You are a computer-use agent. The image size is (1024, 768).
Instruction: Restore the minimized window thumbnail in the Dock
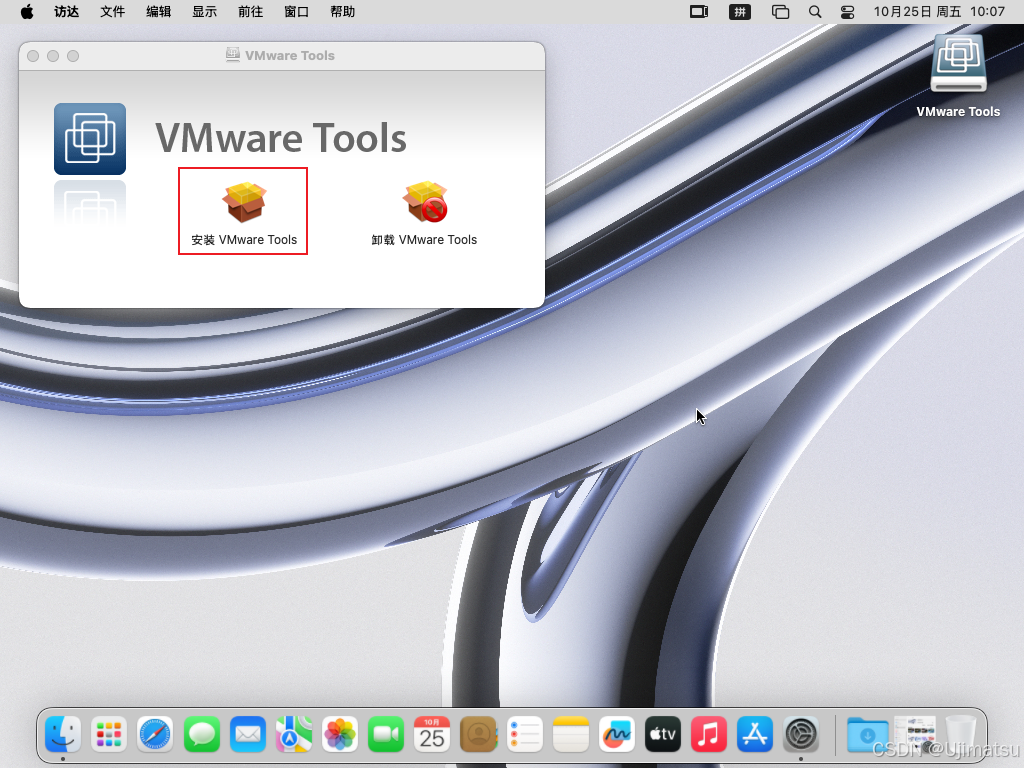coord(914,734)
